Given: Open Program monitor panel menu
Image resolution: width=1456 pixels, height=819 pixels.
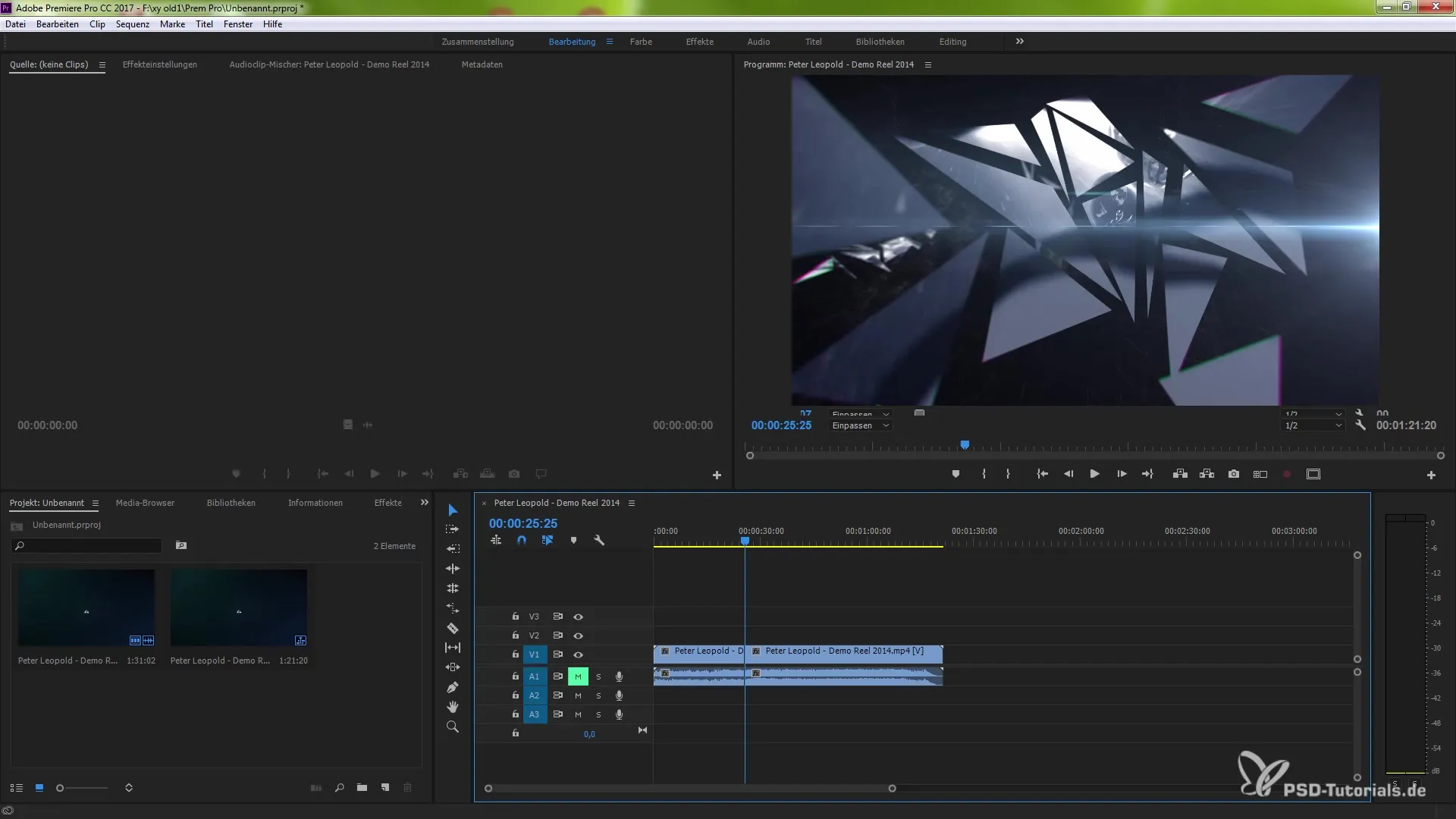Looking at the screenshot, I should click(927, 64).
